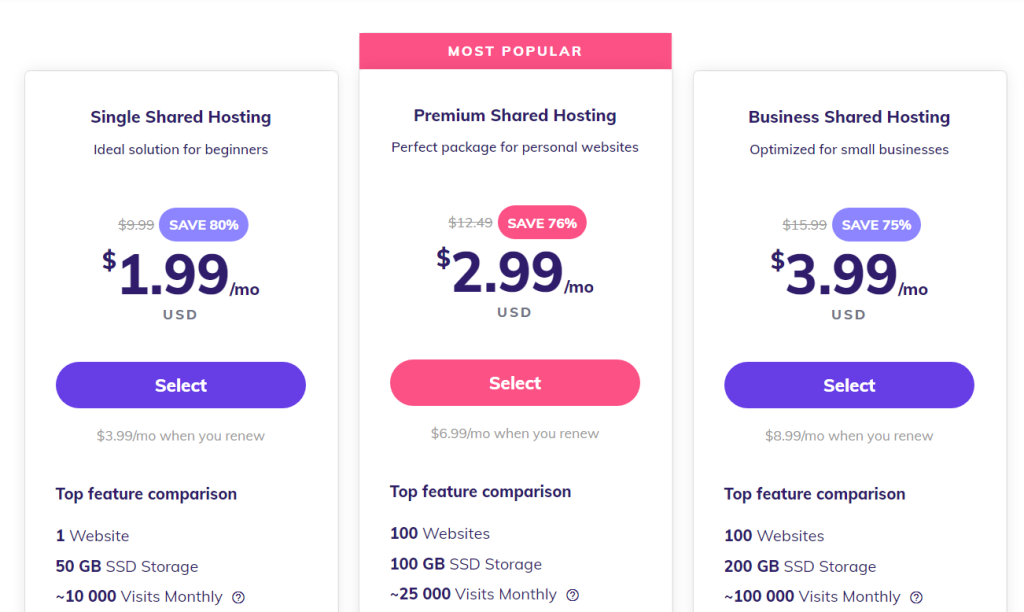Viewport: 1024px width, 612px height.
Task: Click help icon next to 25 000 Visits Monthly
Action: pyautogui.click(x=573, y=594)
